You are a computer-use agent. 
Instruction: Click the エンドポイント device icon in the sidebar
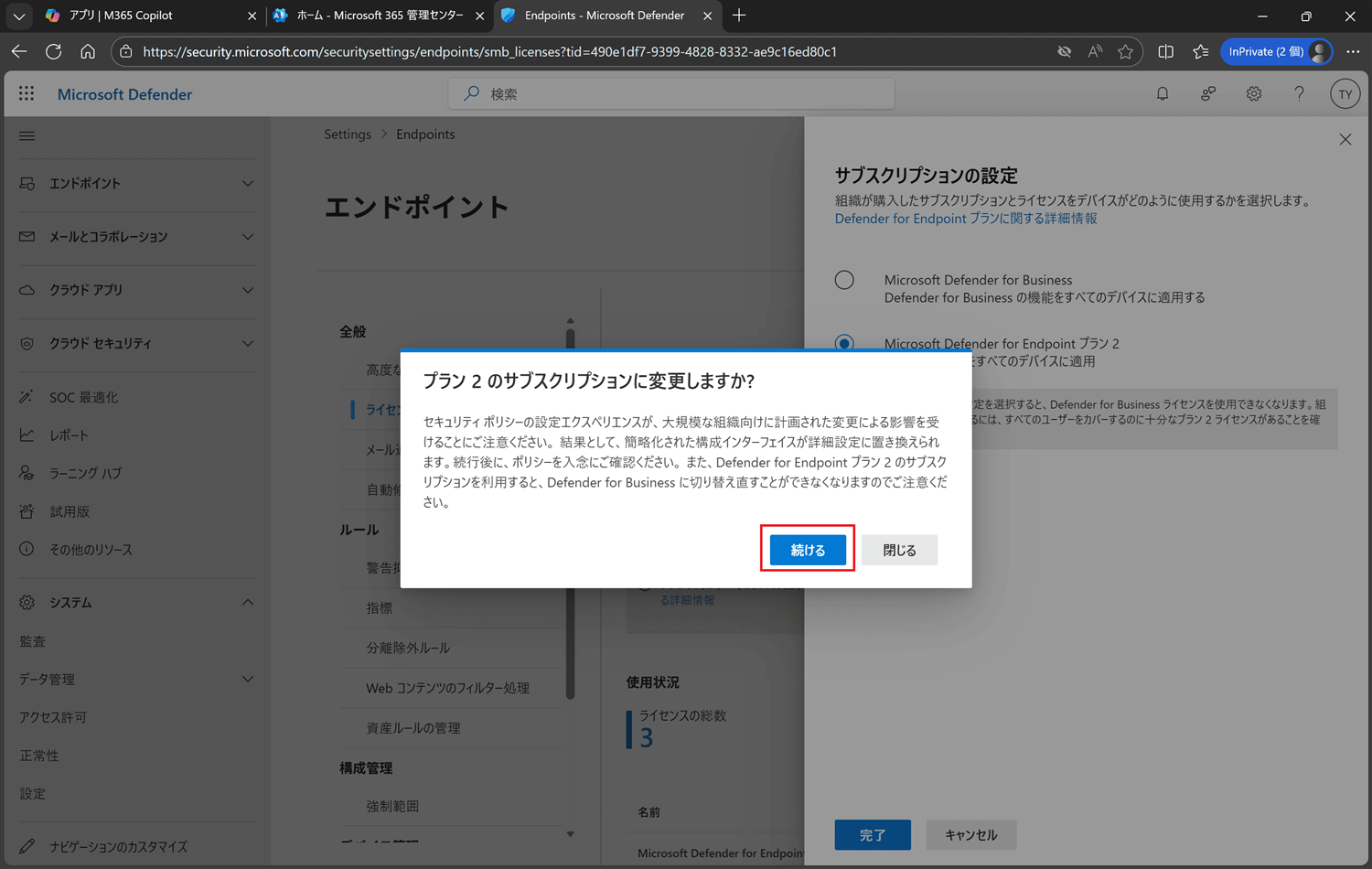tap(27, 184)
